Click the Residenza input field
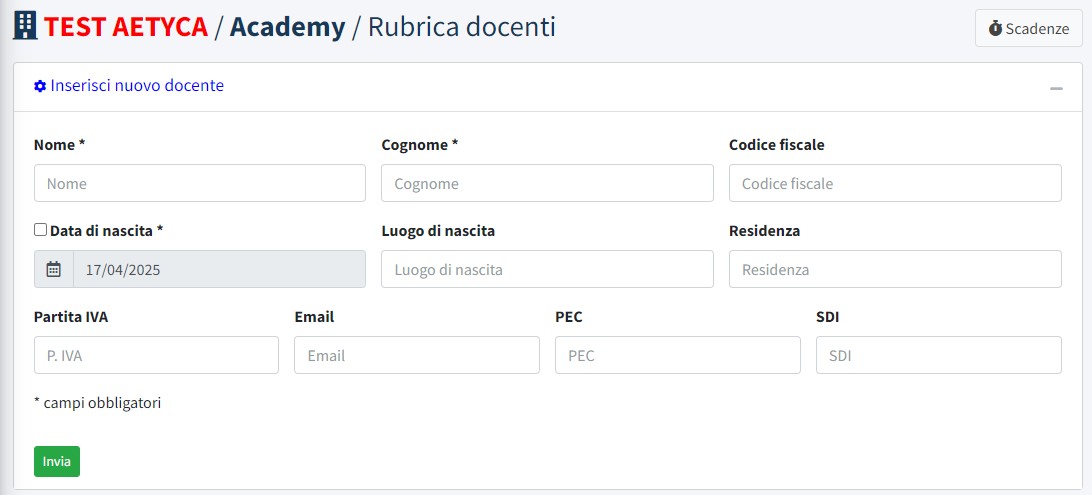 [894, 269]
